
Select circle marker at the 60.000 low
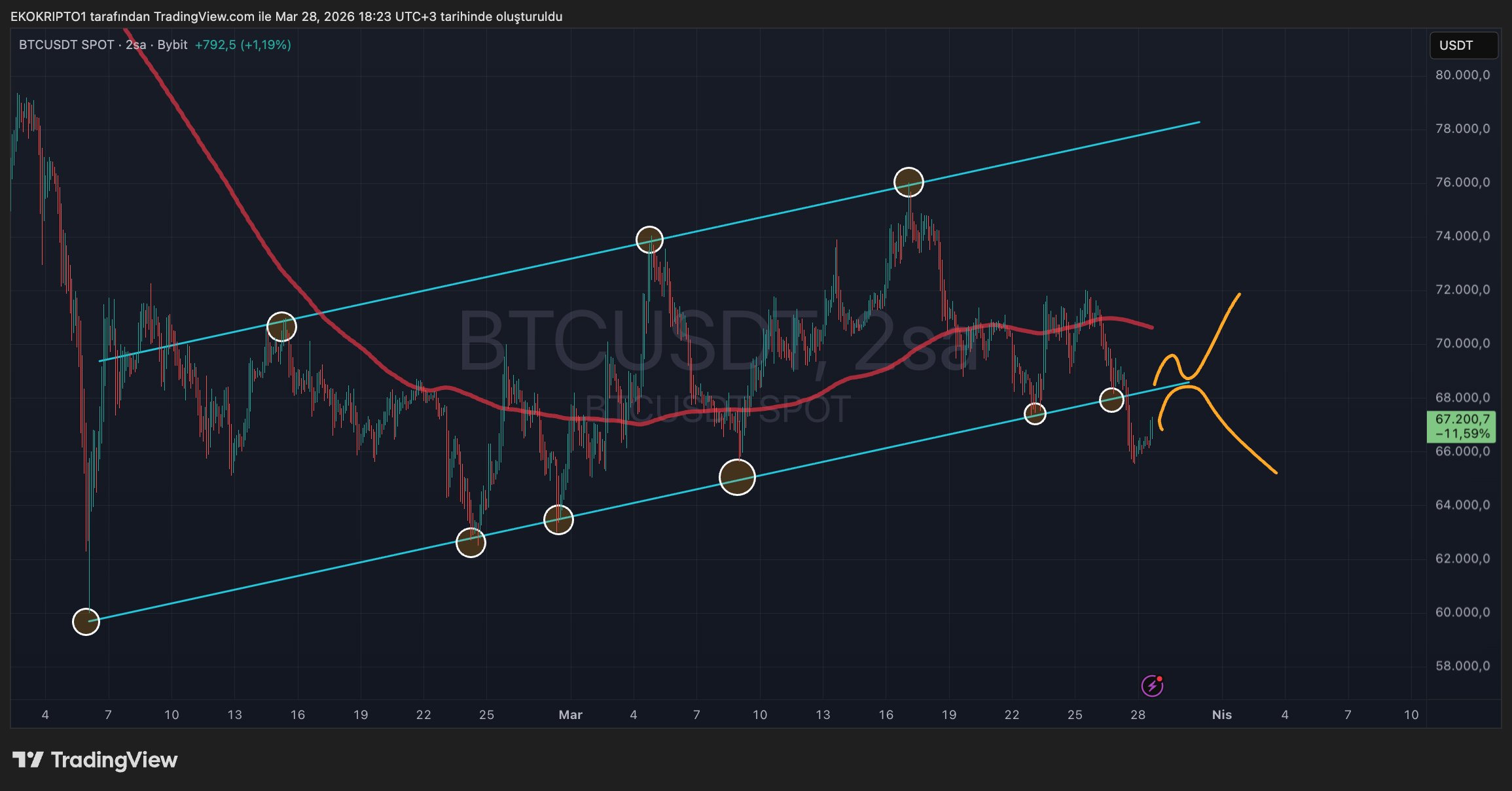pyautogui.click(x=86, y=622)
